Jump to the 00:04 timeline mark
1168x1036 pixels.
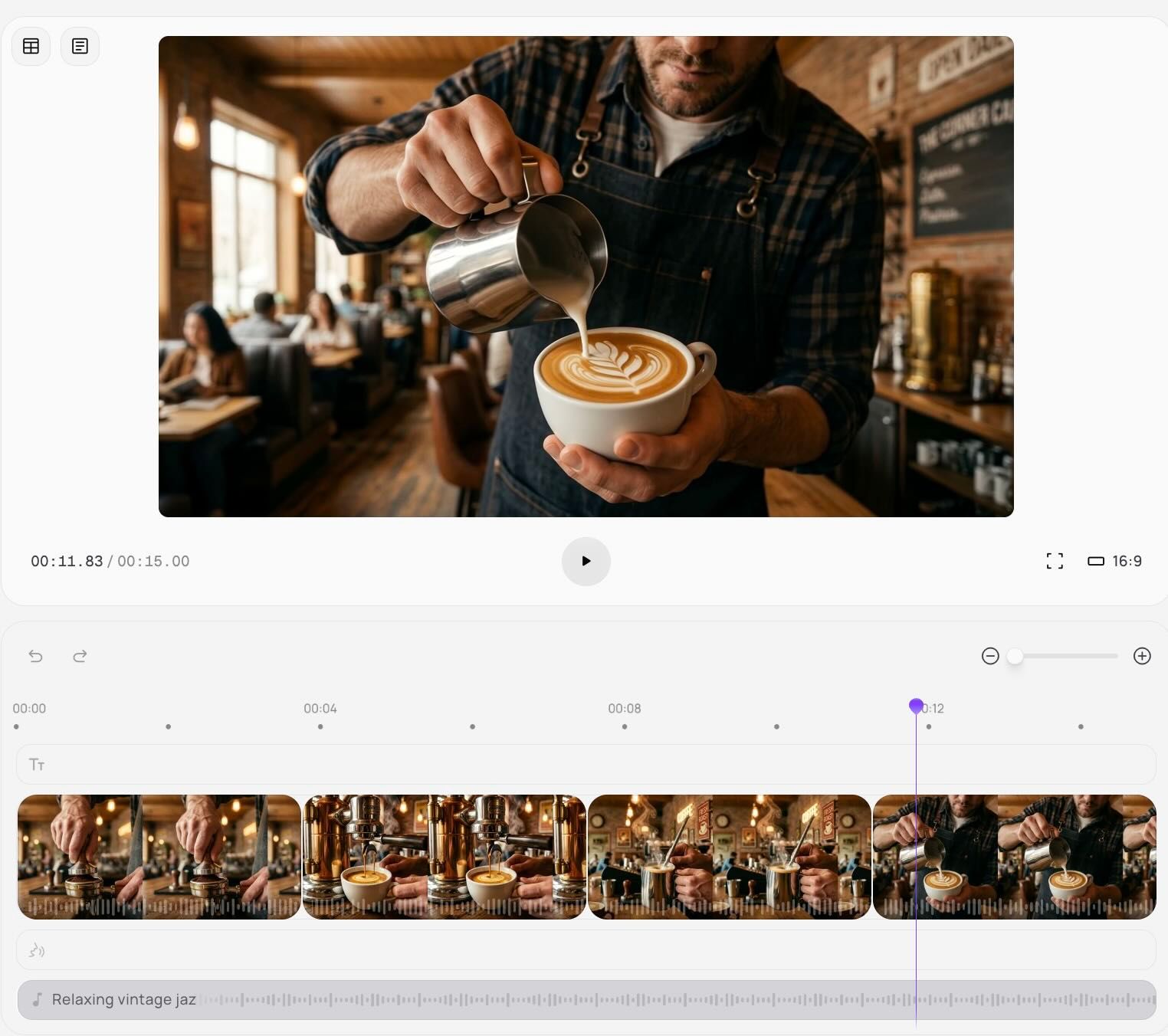(x=320, y=709)
